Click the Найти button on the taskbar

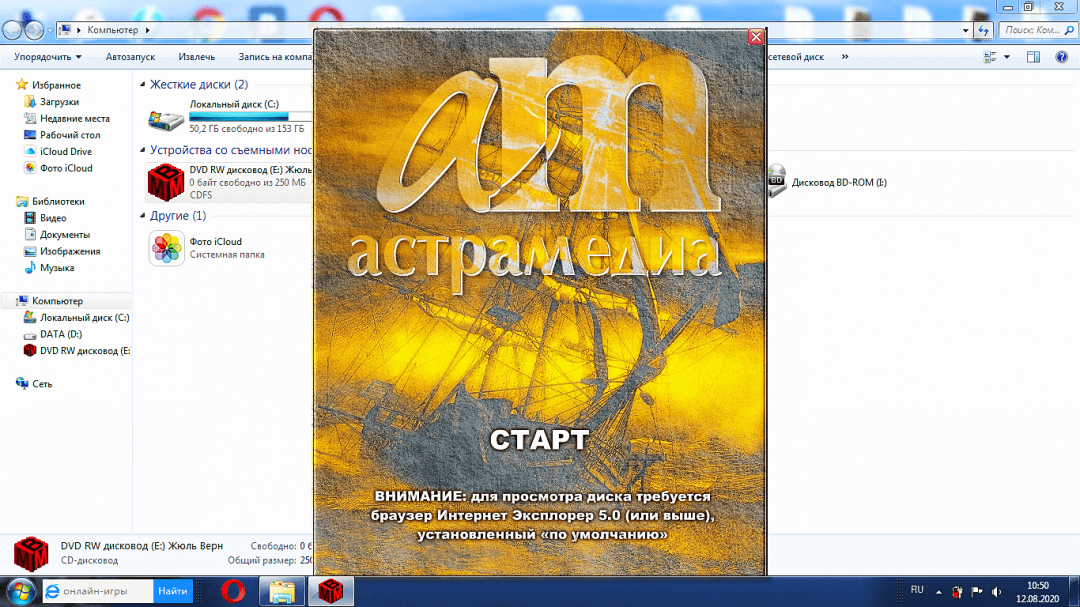coord(172,591)
